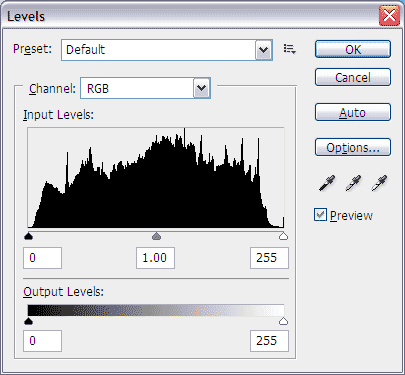This screenshot has height=375, width=405.
Task: Click the OK button
Action: click(x=353, y=49)
